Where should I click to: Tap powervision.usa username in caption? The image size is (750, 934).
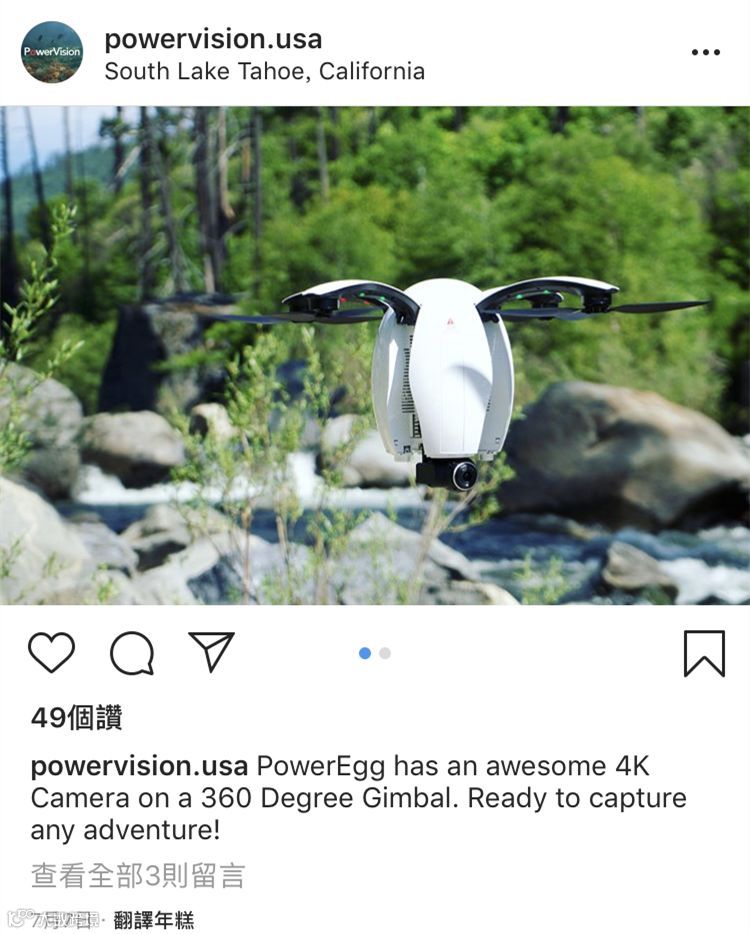139,766
